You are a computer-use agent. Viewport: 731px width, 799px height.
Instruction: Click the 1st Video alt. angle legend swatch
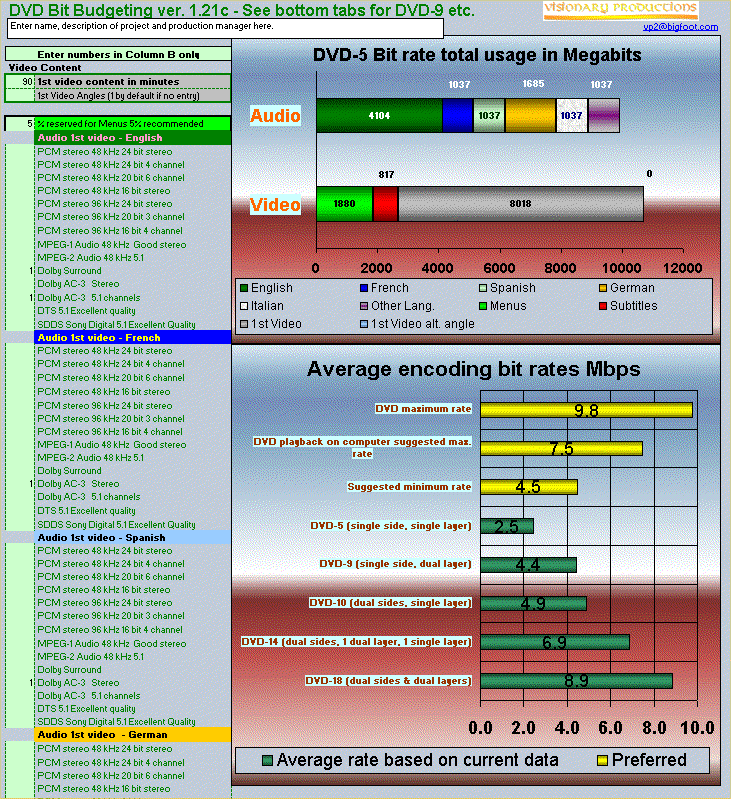pos(364,324)
